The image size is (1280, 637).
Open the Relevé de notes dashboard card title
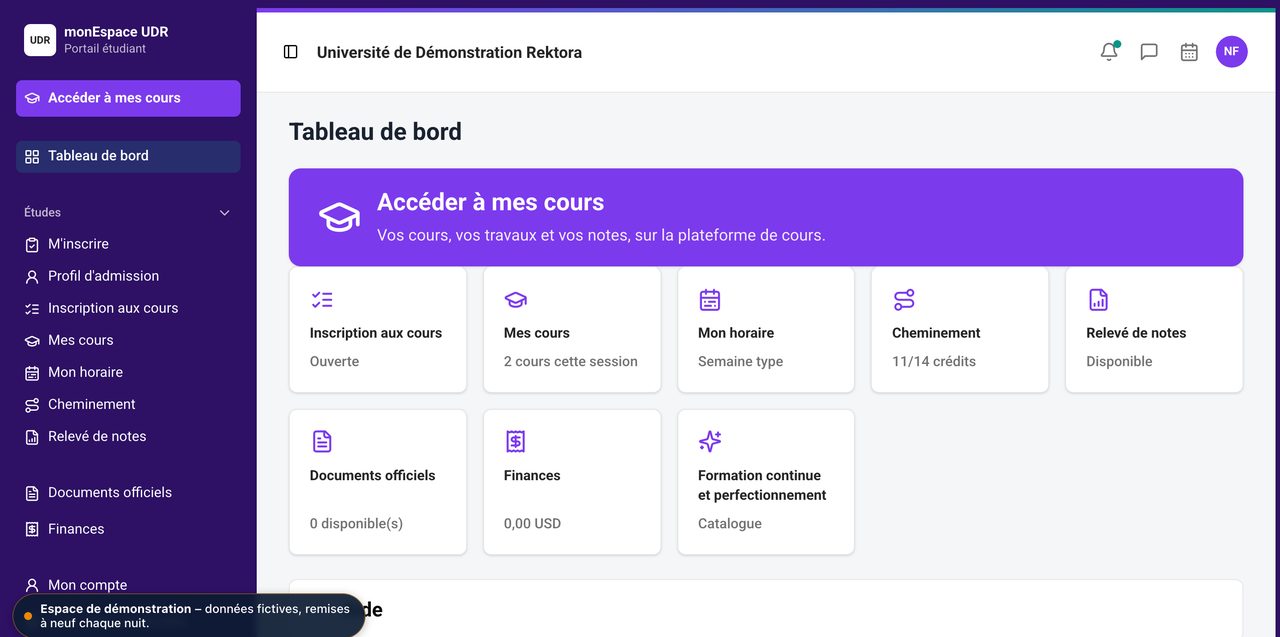[x=1136, y=333]
